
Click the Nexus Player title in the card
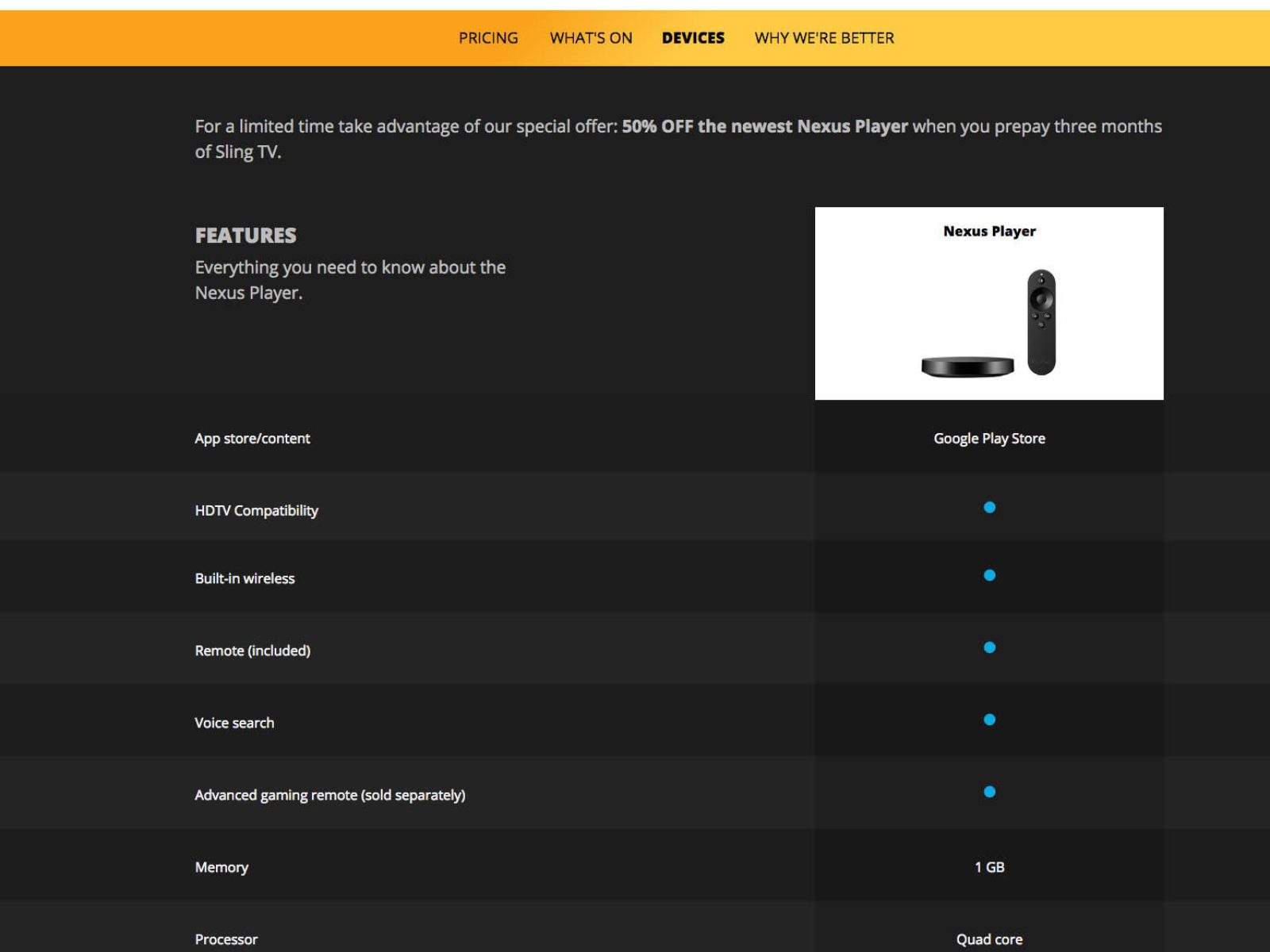coord(989,232)
